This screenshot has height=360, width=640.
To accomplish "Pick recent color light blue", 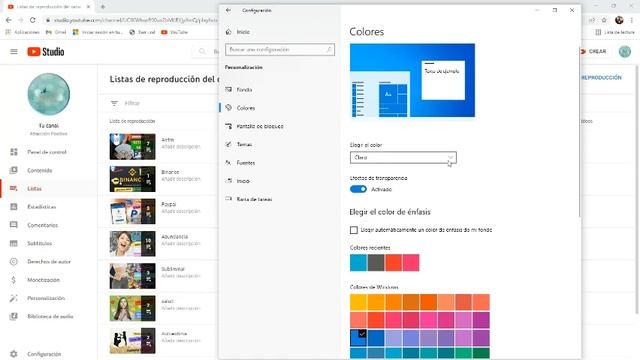I will pos(358,263).
